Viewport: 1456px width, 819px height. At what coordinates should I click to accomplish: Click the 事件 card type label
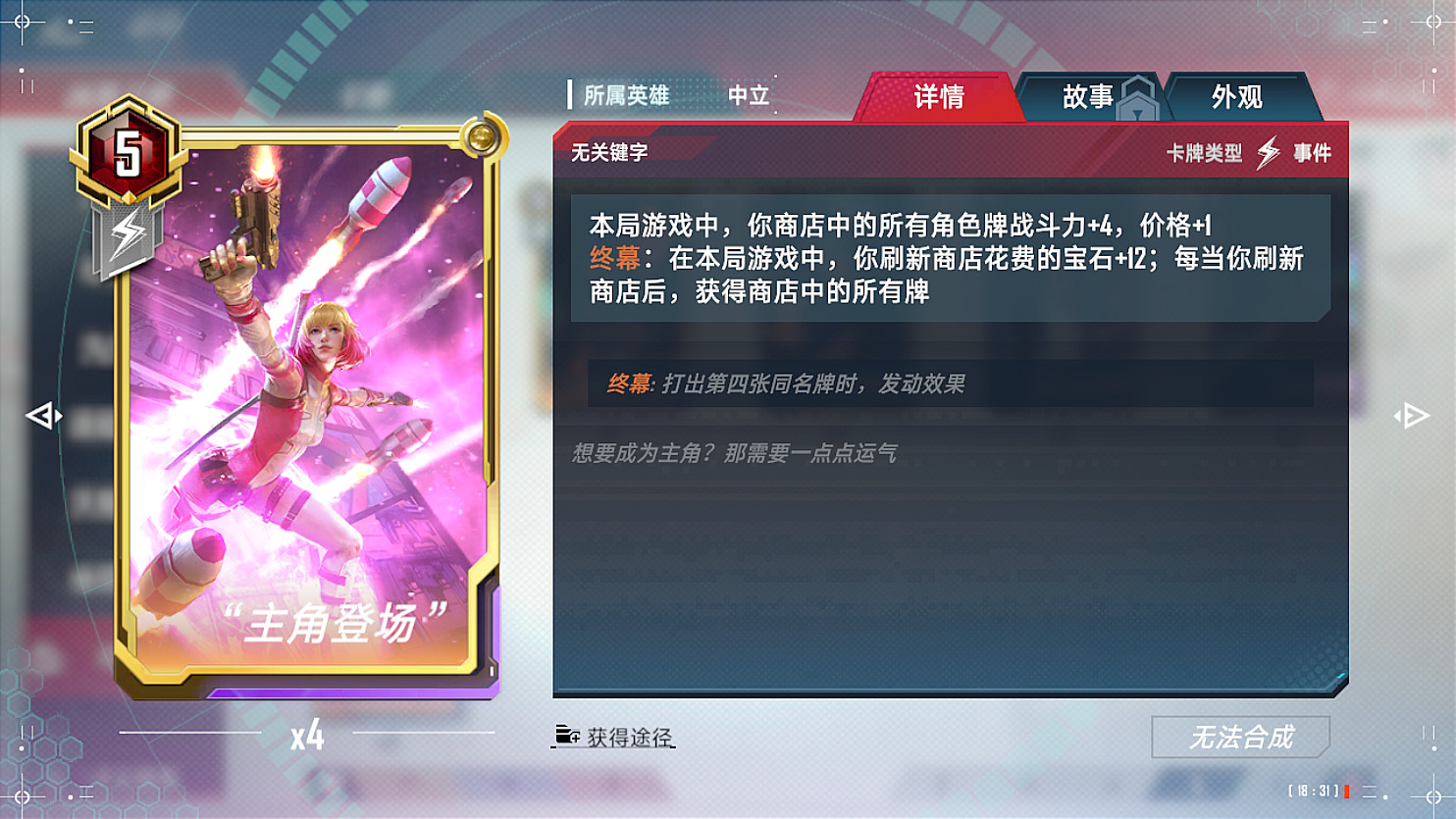coord(1312,153)
